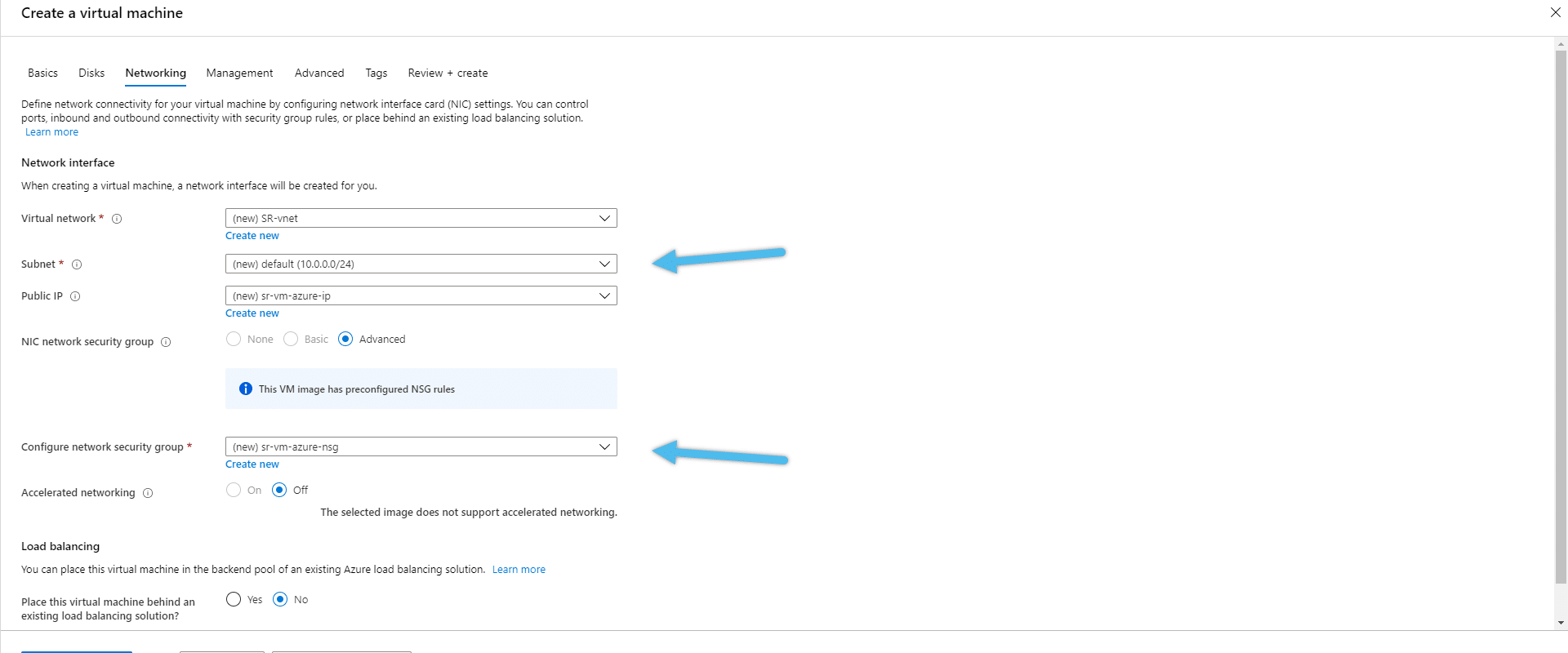Click the Accelerated networking info icon
Viewport: 1568px width, 653px height.
[x=148, y=493]
